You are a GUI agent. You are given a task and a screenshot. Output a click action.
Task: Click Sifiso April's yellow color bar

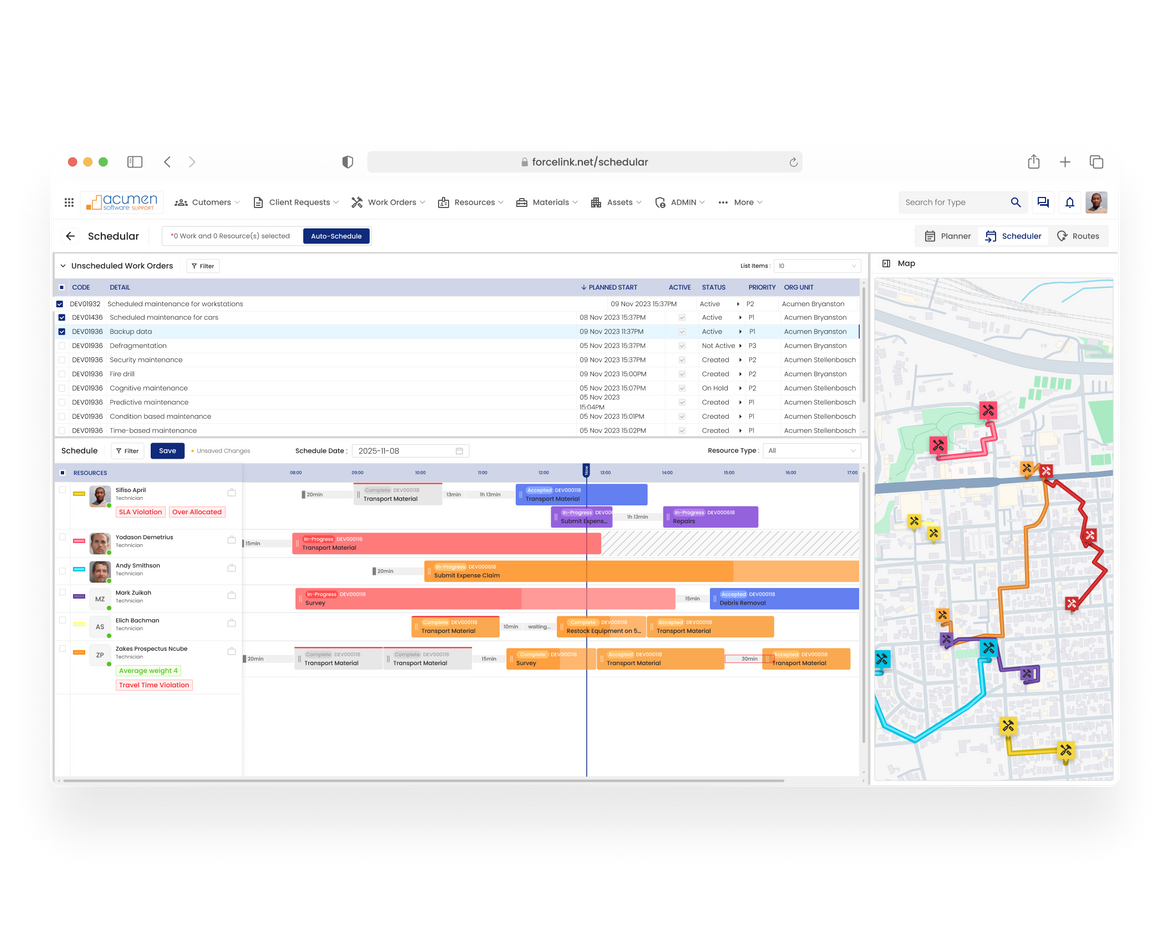(x=79, y=494)
